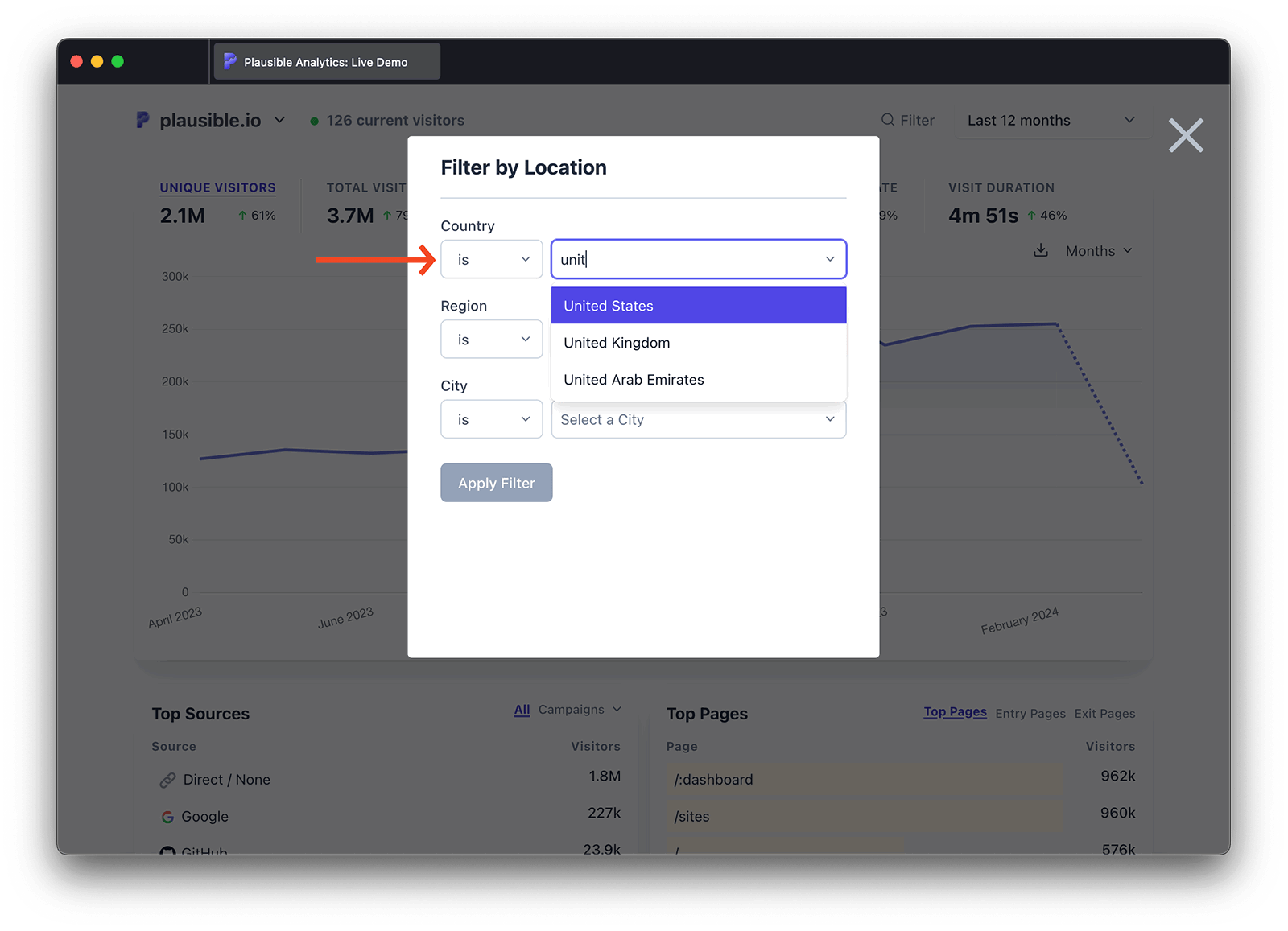
Task: Open the Last 12 months dropdown
Action: pos(1051,120)
